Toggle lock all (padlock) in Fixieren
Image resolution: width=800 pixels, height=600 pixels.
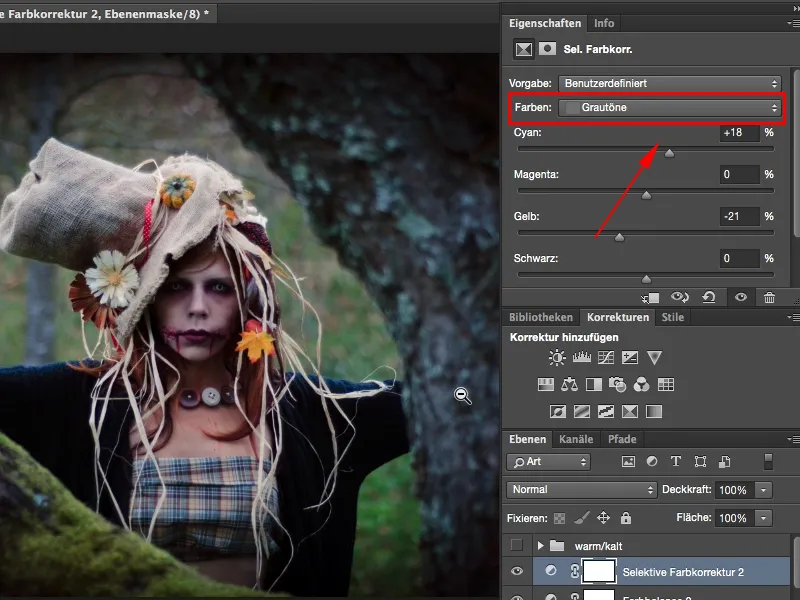click(x=626, y=518)
